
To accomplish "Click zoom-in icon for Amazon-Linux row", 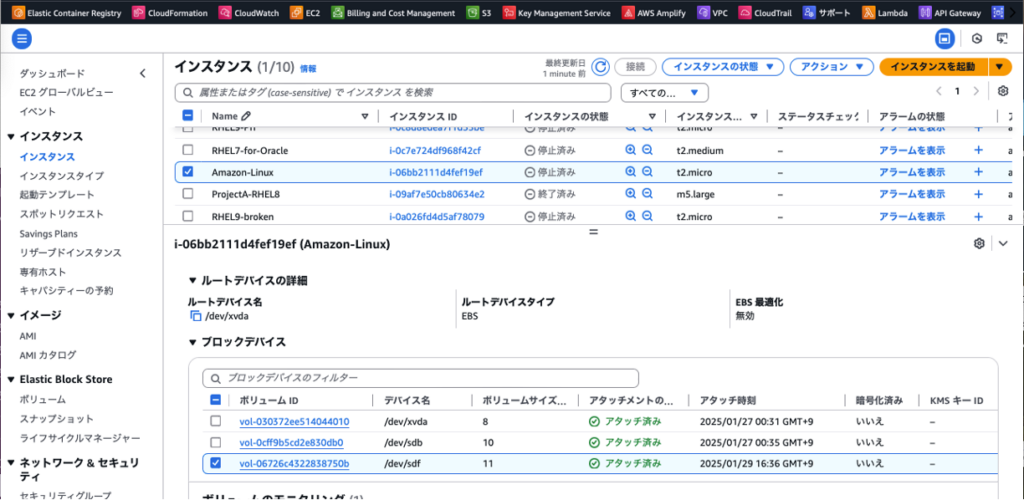I will 630,172.
